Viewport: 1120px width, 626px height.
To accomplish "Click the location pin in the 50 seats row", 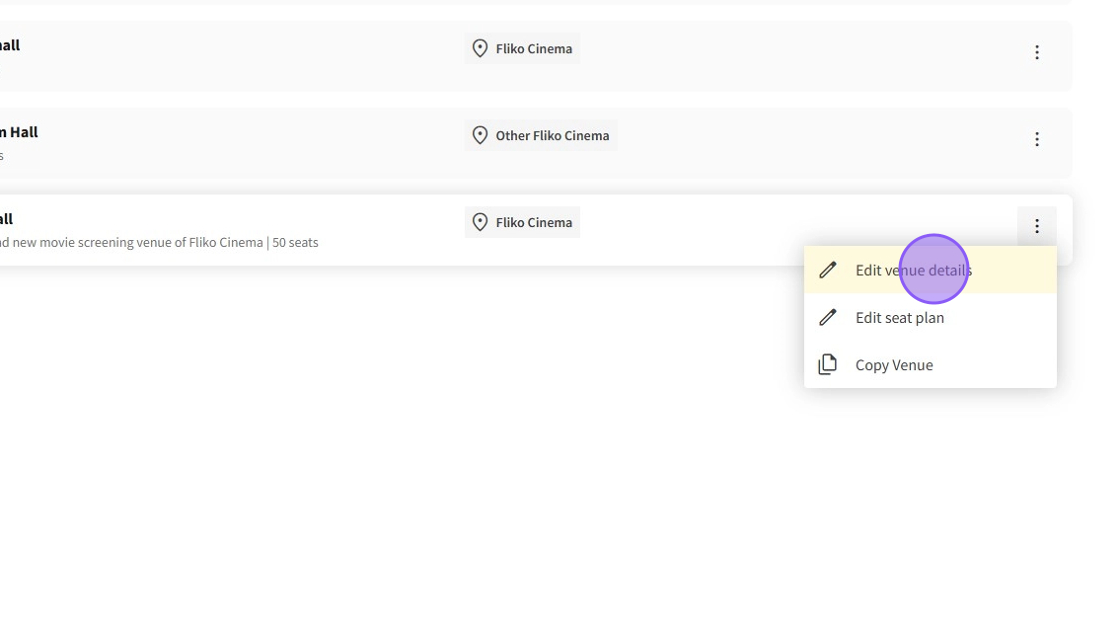I will [x=480, y=223].
